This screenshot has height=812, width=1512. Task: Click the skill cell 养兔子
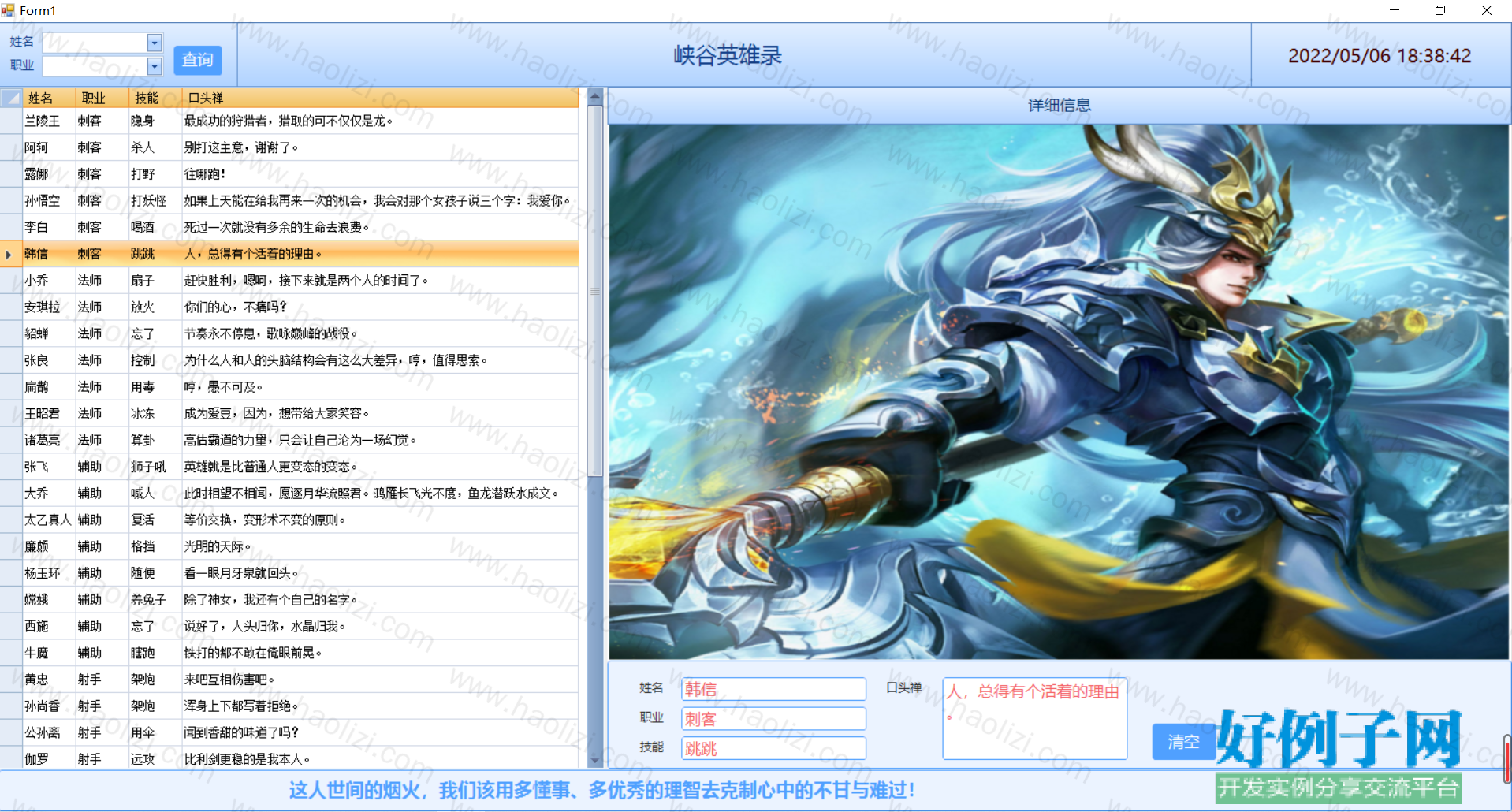(155, 600)
